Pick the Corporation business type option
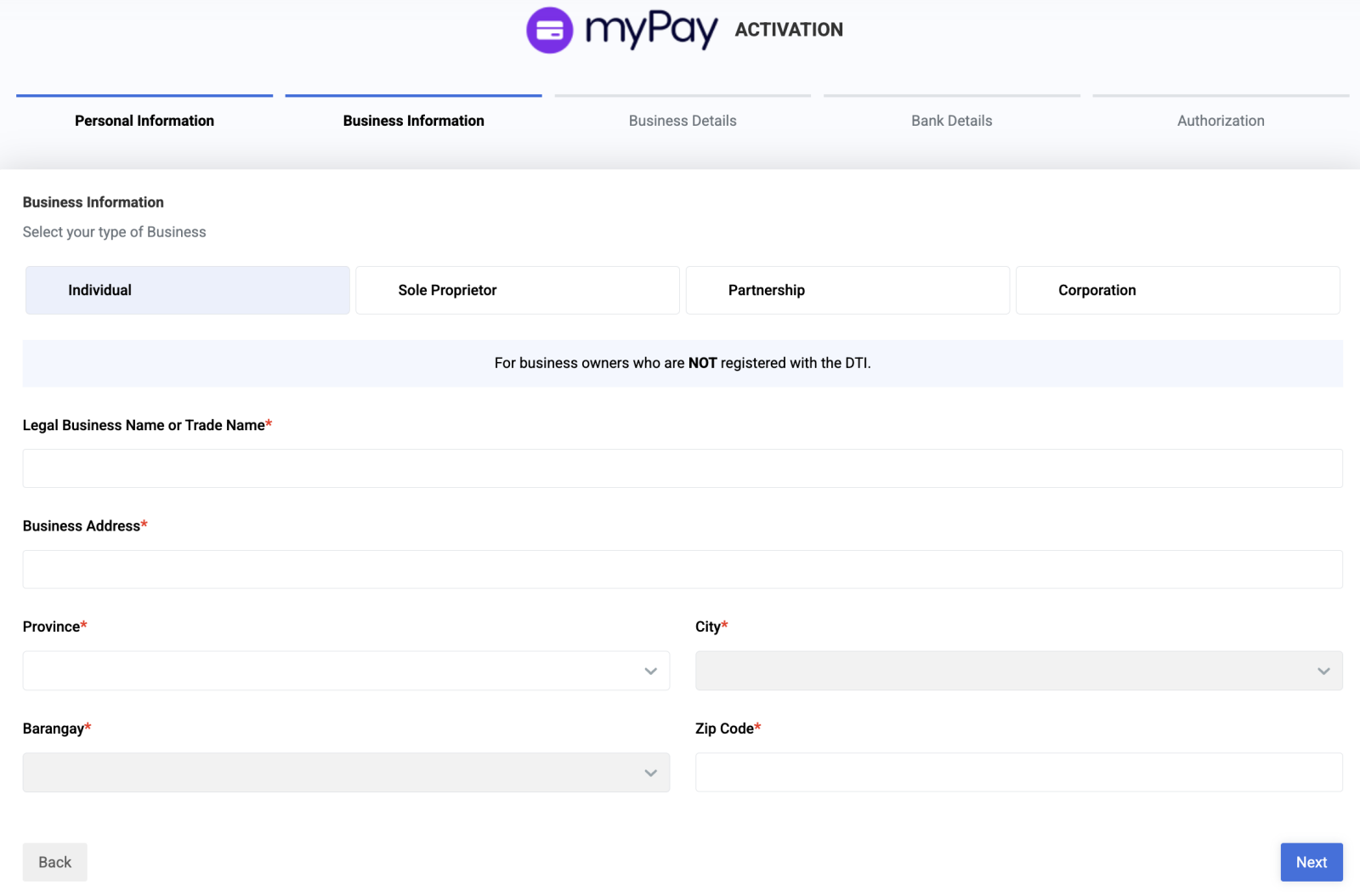Viewport: 1360px width, 896px height. [1177, 290]
